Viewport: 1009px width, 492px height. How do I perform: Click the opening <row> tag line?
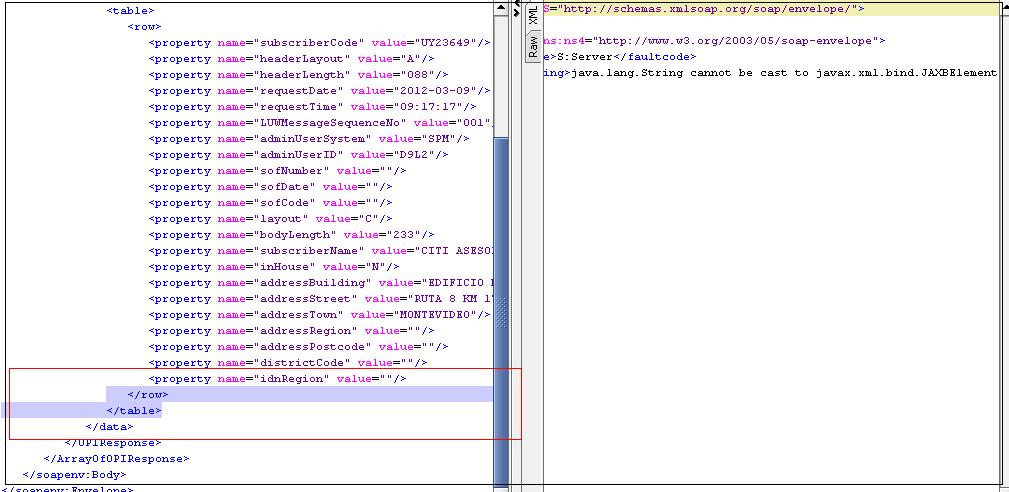(x=145, y=27)
